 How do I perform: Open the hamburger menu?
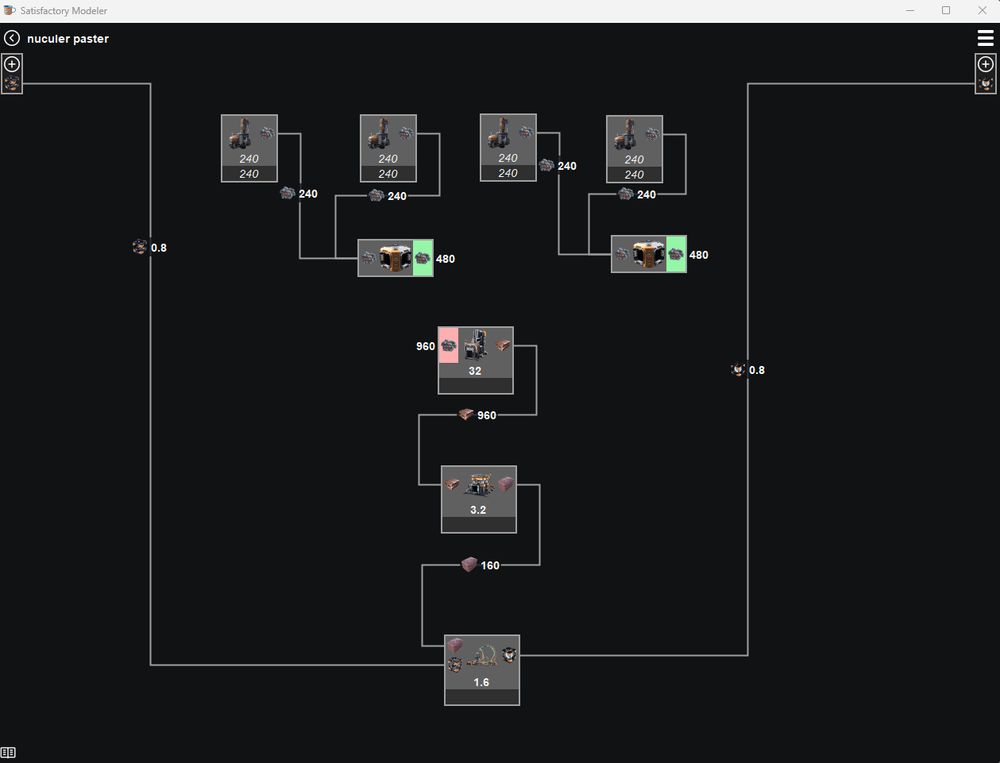point(985,38)
